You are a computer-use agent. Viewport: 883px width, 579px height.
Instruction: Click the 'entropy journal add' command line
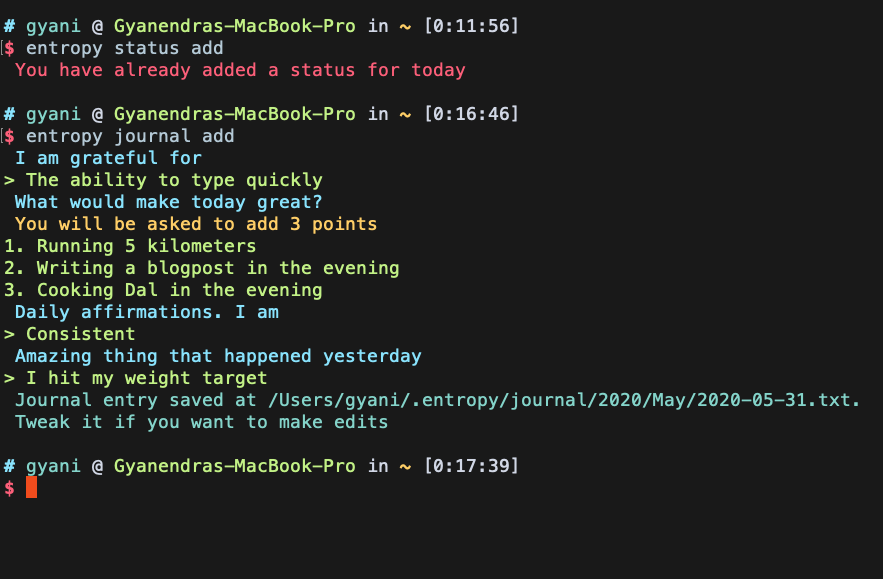coord(130,136)
